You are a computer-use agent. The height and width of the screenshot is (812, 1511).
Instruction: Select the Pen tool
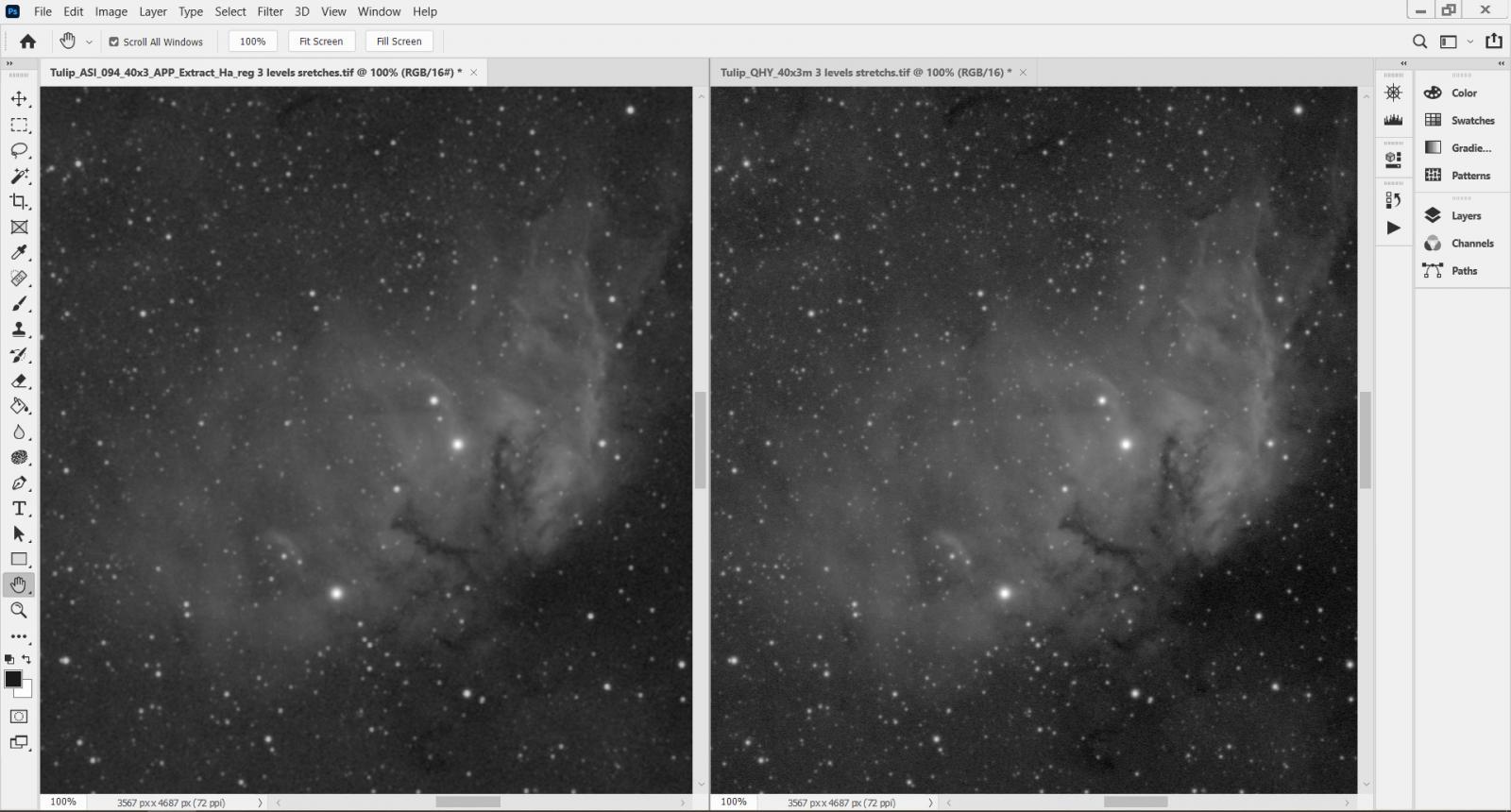19,482
